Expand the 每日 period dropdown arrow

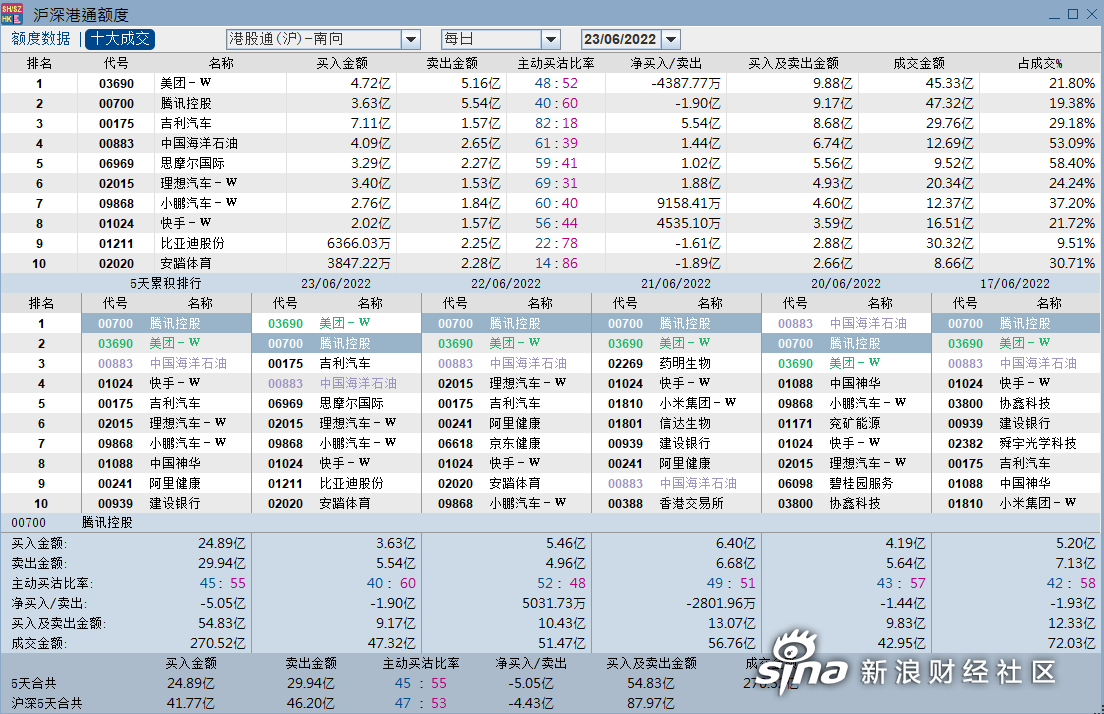click(x=551, y=39)
